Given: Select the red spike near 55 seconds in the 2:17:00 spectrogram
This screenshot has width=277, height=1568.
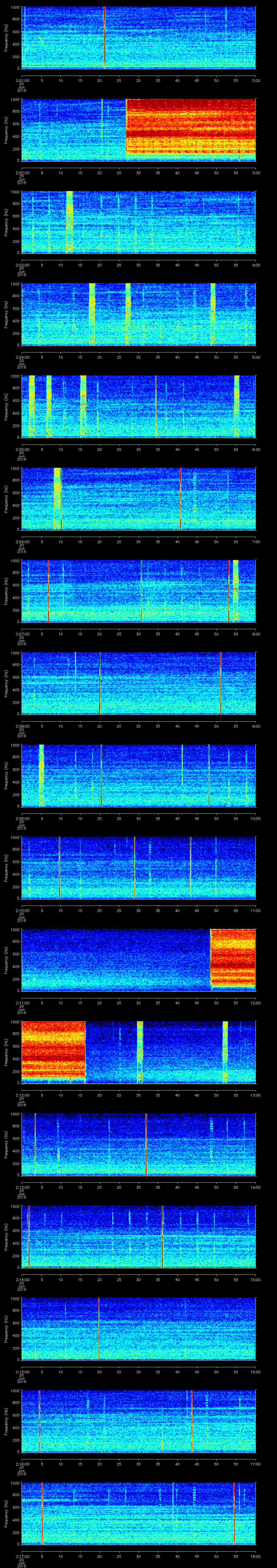Looking at the screenshot, I should point(234,1513).
